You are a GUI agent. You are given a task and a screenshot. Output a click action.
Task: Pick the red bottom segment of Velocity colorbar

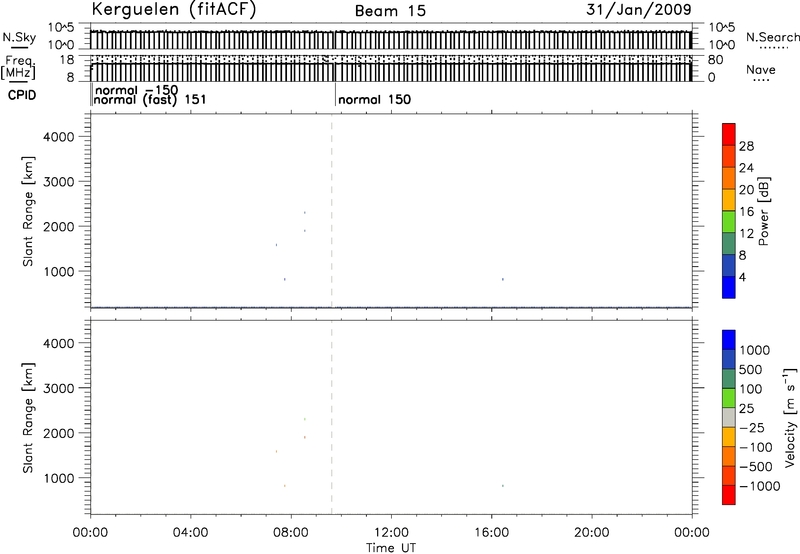[729, 495]
